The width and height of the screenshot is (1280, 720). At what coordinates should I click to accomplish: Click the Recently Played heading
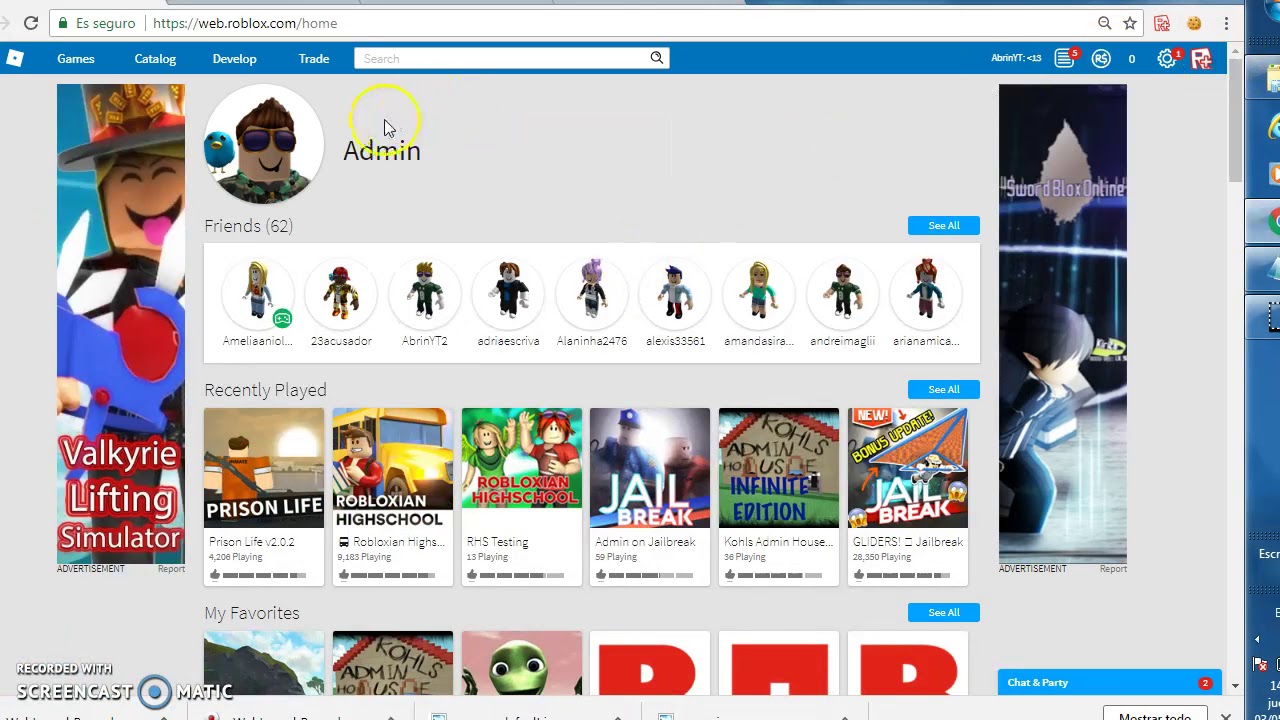tap(265, 390)
